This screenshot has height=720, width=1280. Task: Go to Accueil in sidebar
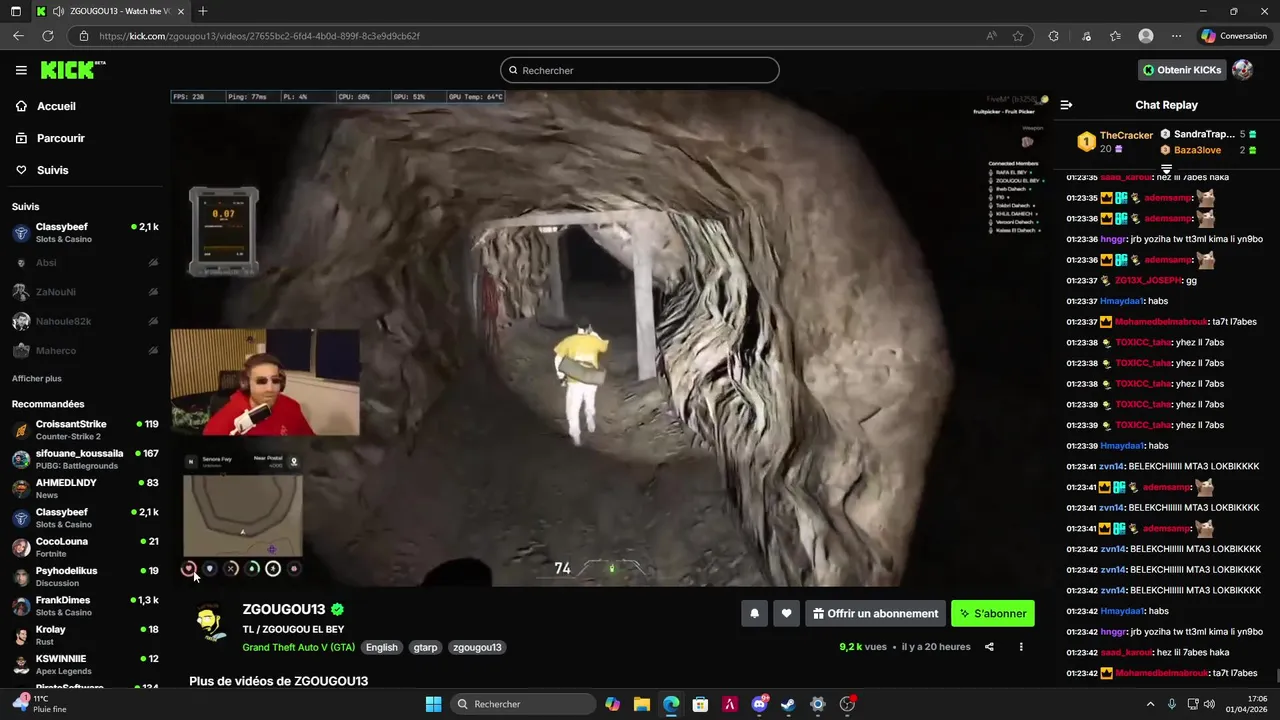[x=85, y=106]
